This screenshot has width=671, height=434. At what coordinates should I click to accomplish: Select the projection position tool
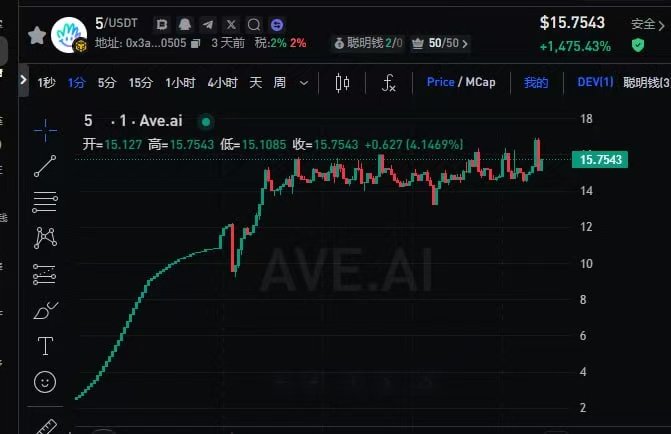pos(45,274)
